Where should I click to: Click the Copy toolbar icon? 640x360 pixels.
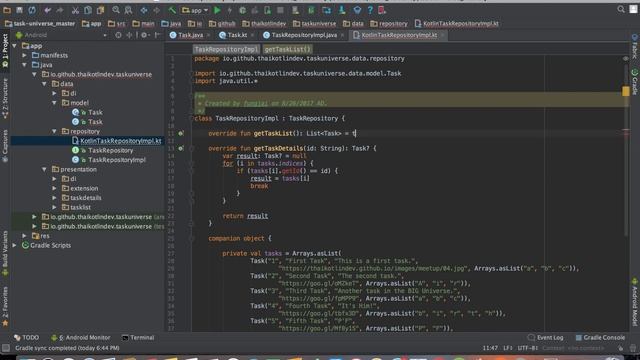[88, 10]
